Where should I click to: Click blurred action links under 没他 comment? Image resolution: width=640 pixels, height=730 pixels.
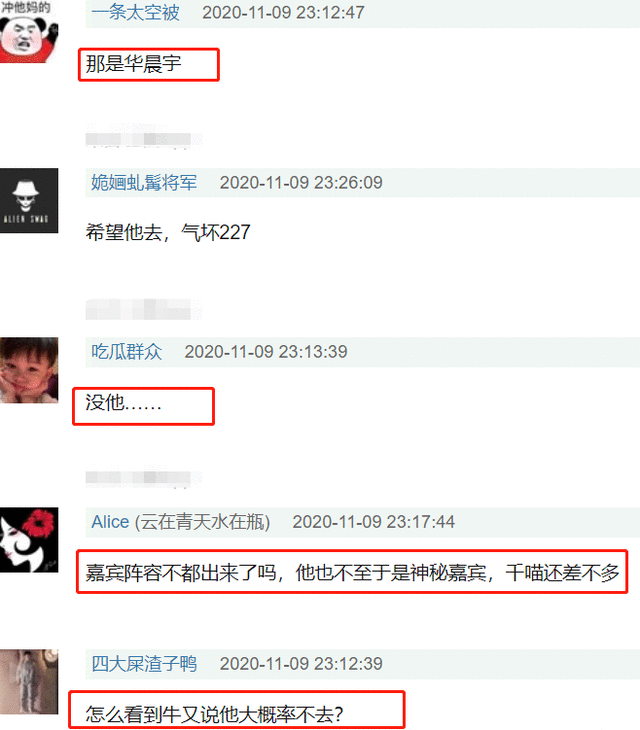click(143, 478)
